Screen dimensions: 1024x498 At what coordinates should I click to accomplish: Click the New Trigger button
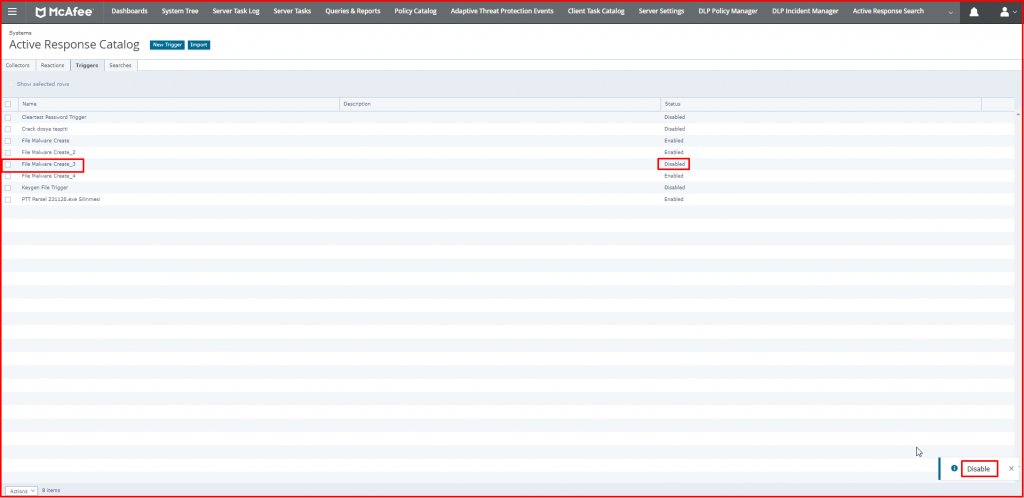click(x=167, y=45)
